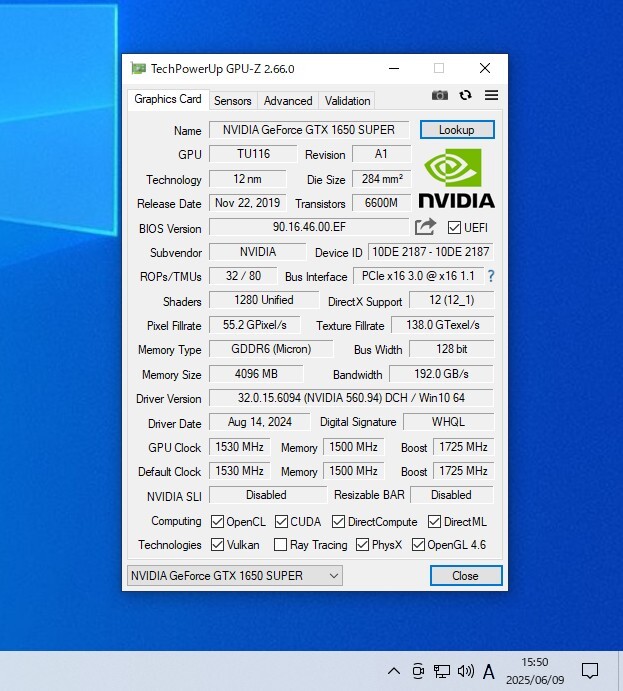Click the Close button
The width and height of the screenshot is (623, 691).
click(x=466, y=576)
